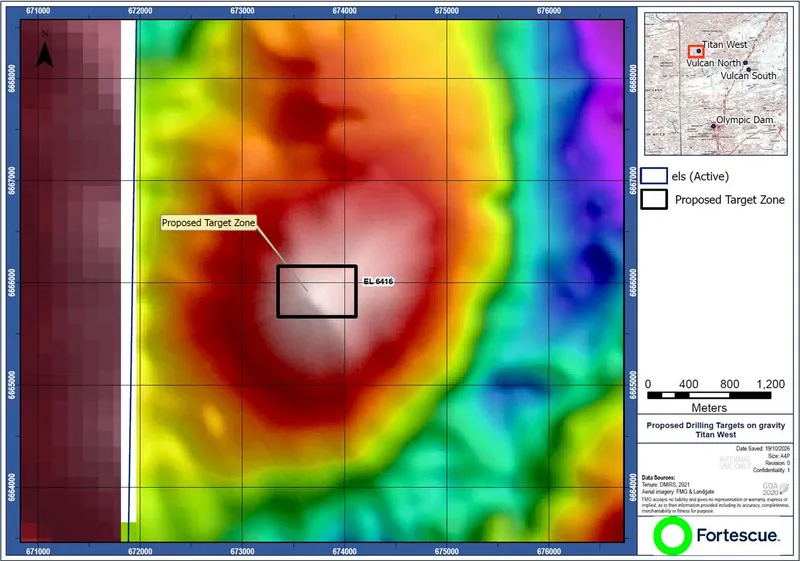Click the 673000 easting label along the top border
Viewport: 800px width, 561px height.
(x=242, y=11)
